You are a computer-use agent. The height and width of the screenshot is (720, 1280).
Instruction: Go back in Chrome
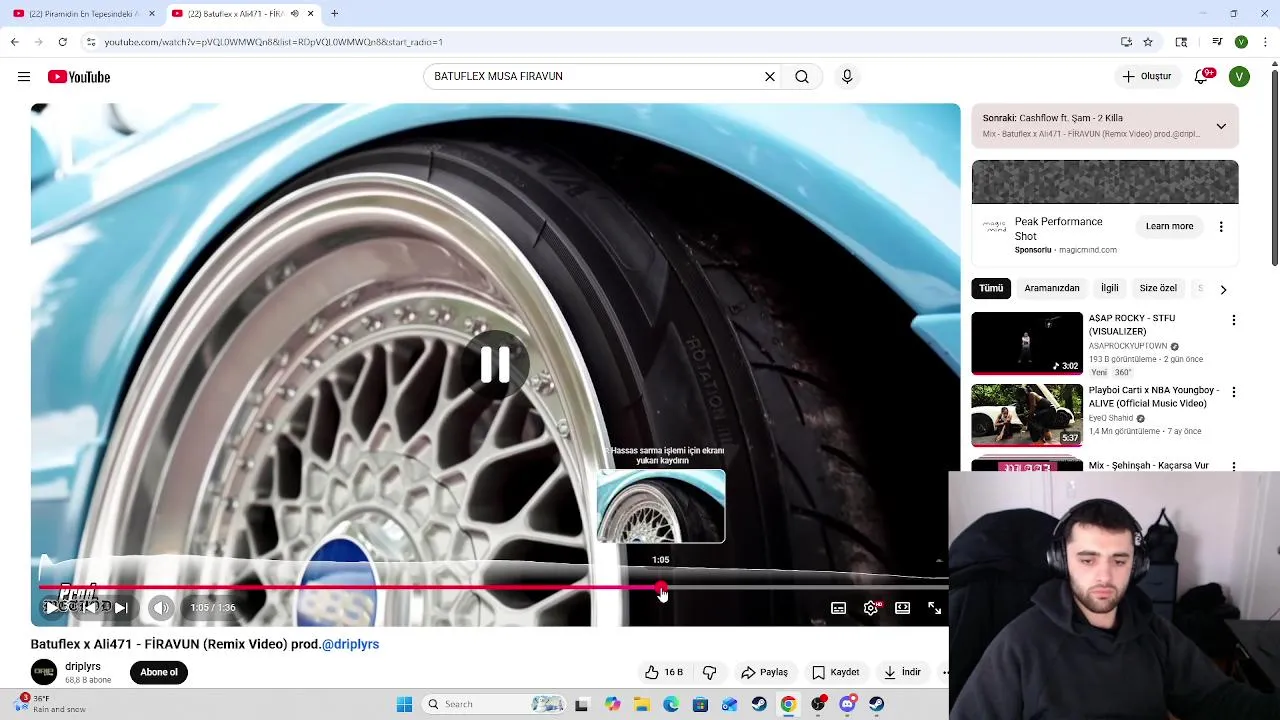[14, 42]
